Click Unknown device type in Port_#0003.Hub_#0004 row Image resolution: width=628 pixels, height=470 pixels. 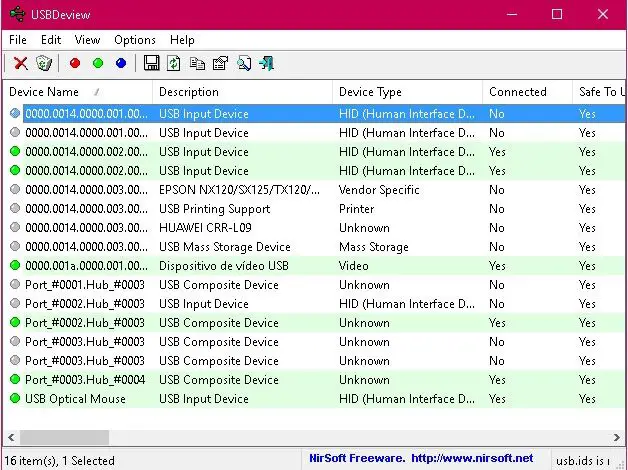point(364,380)
